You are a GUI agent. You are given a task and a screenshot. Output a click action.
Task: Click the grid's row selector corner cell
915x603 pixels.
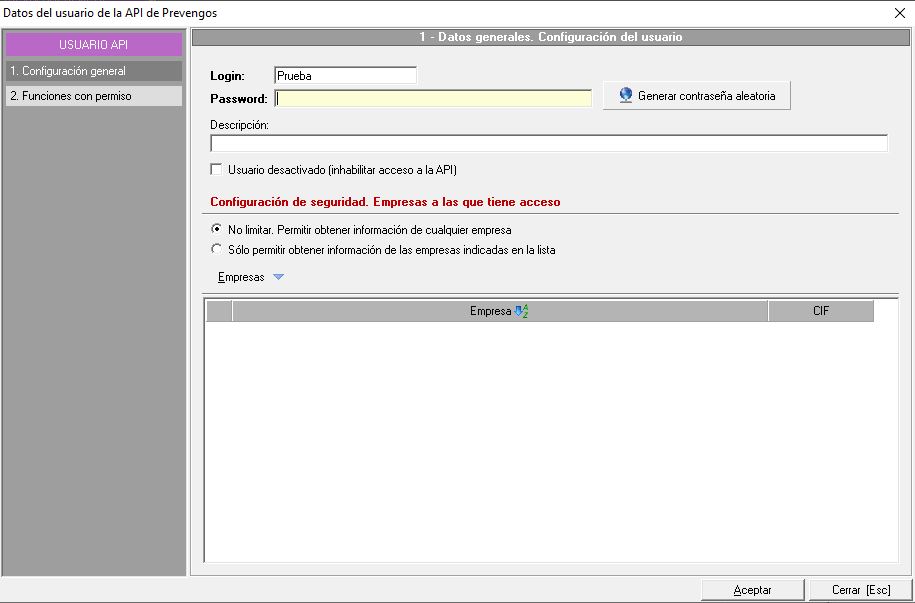point(219,311)
